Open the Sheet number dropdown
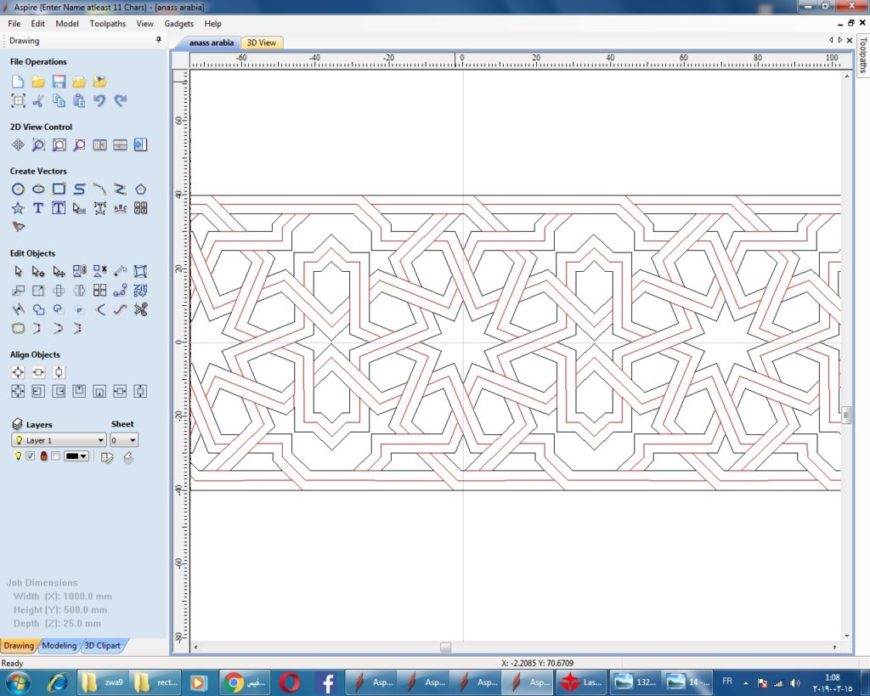 pos(132,440)
